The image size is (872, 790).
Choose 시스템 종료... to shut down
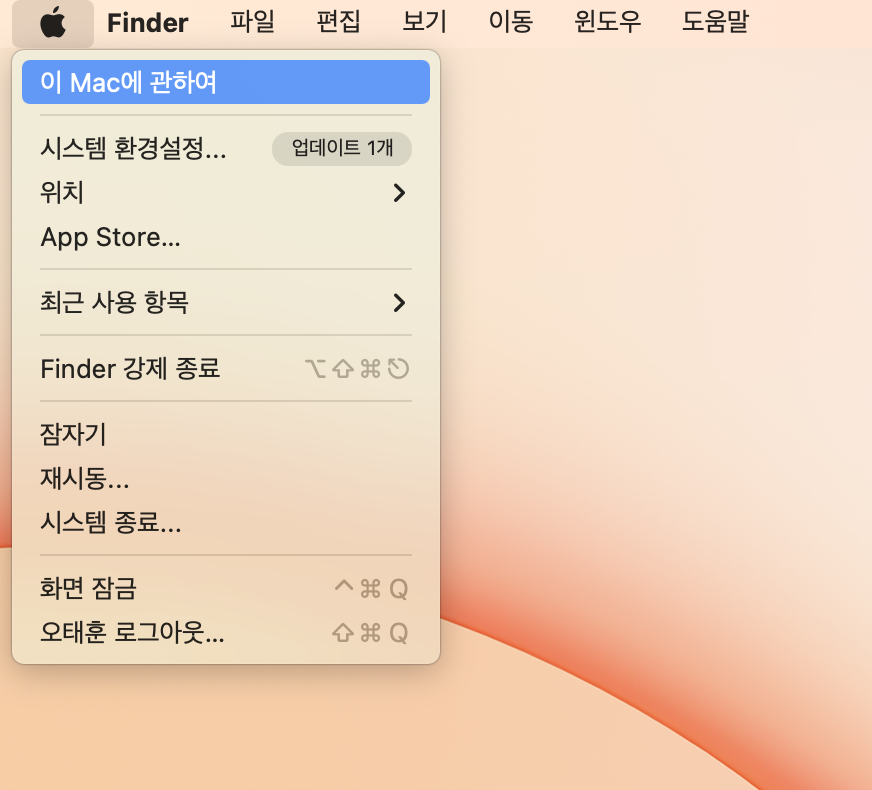226,522
